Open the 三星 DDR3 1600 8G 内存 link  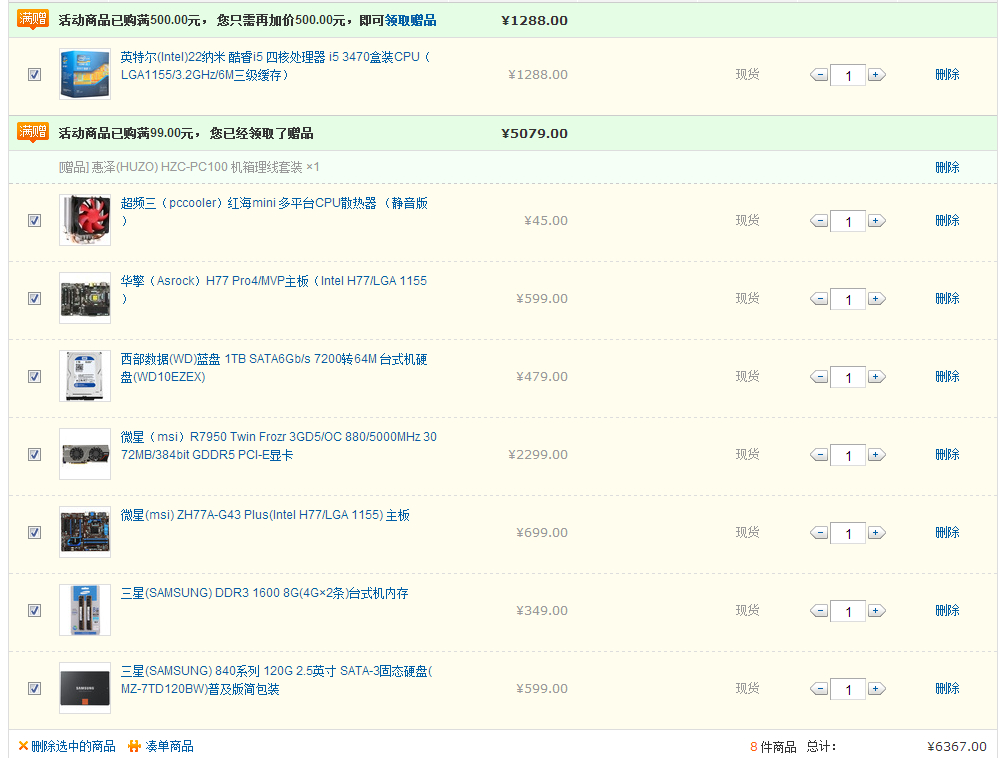pyautogui.click(x=265, y=593)
